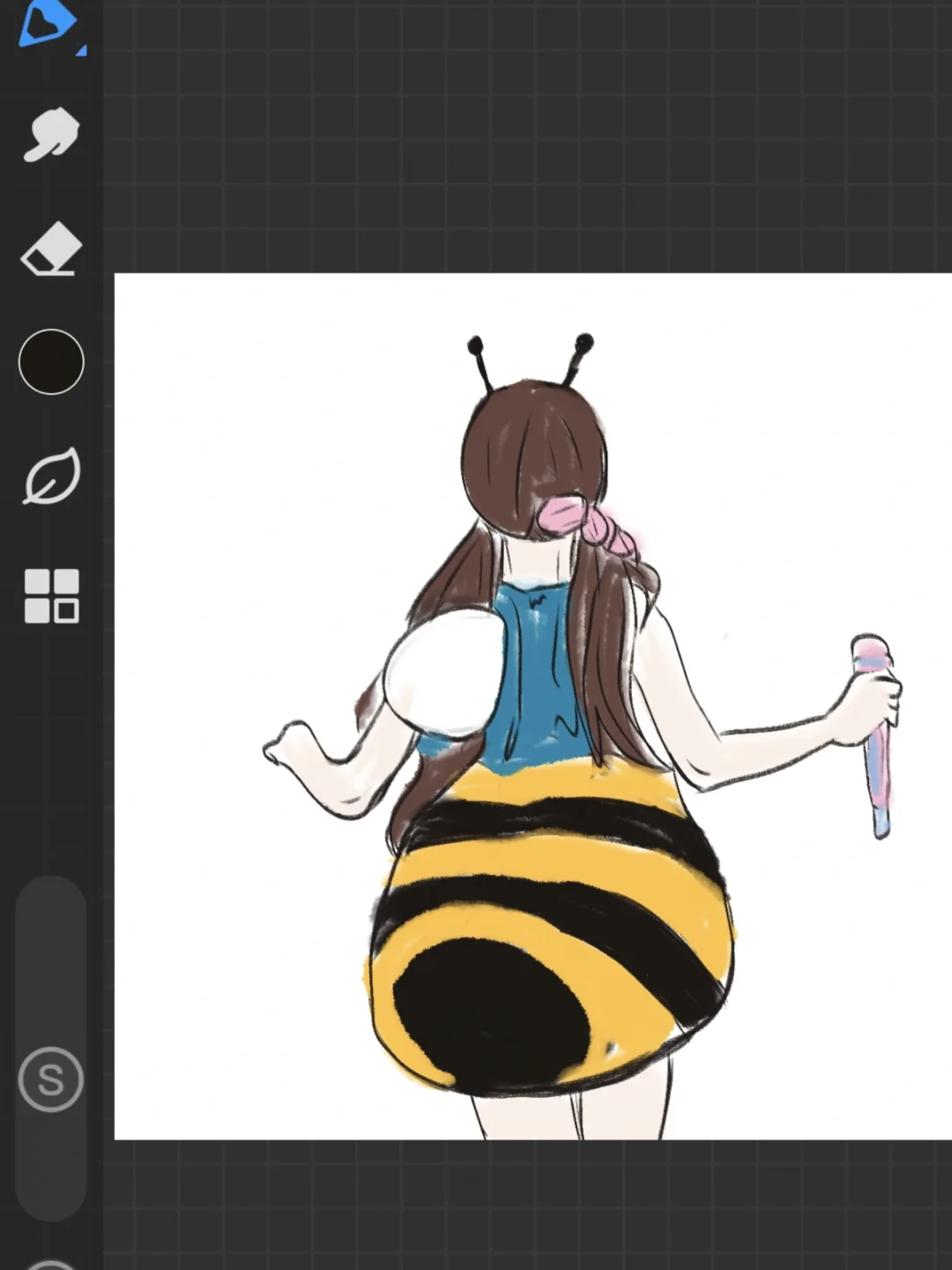This screenshot has height=1270, width=952.
Task: Open the four-squares grid panel icon
Action: (51, 596)
